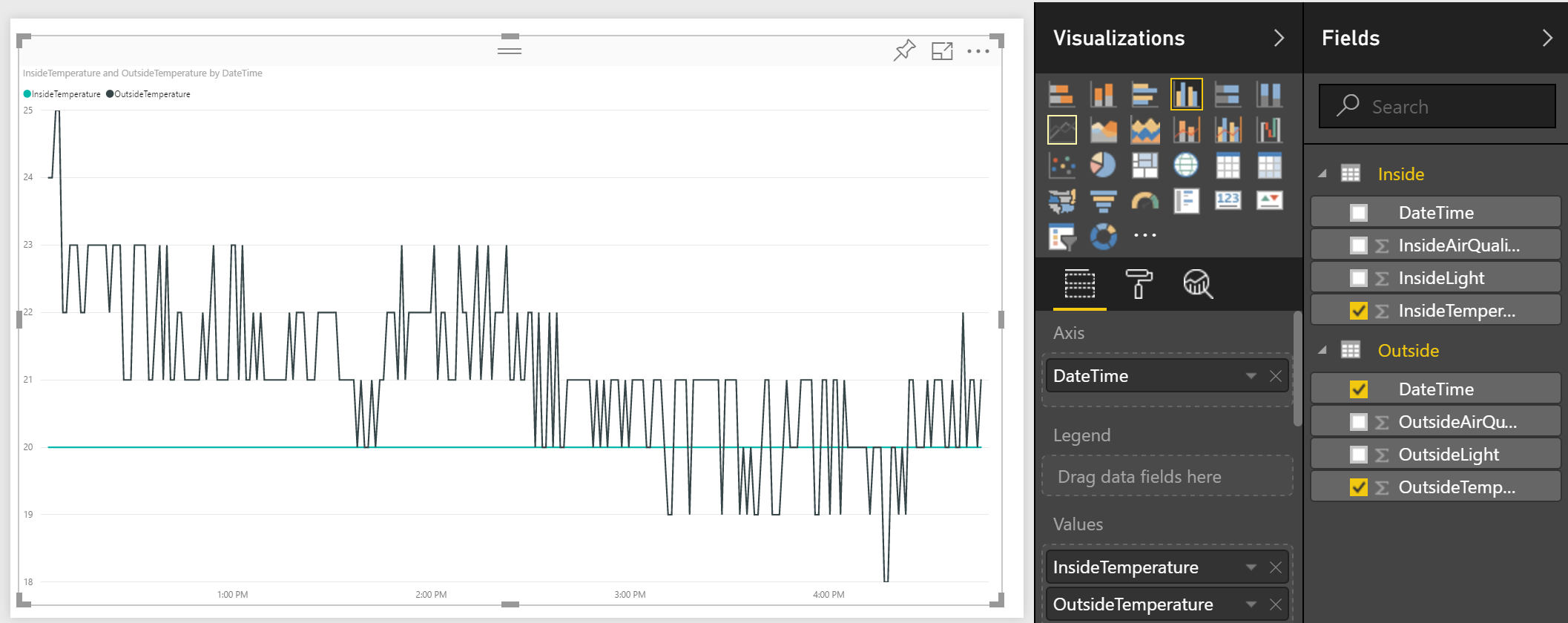Click the Outside table name
The height and width of the screenshot is (623, 1568).
click(x=1408, y=351)
